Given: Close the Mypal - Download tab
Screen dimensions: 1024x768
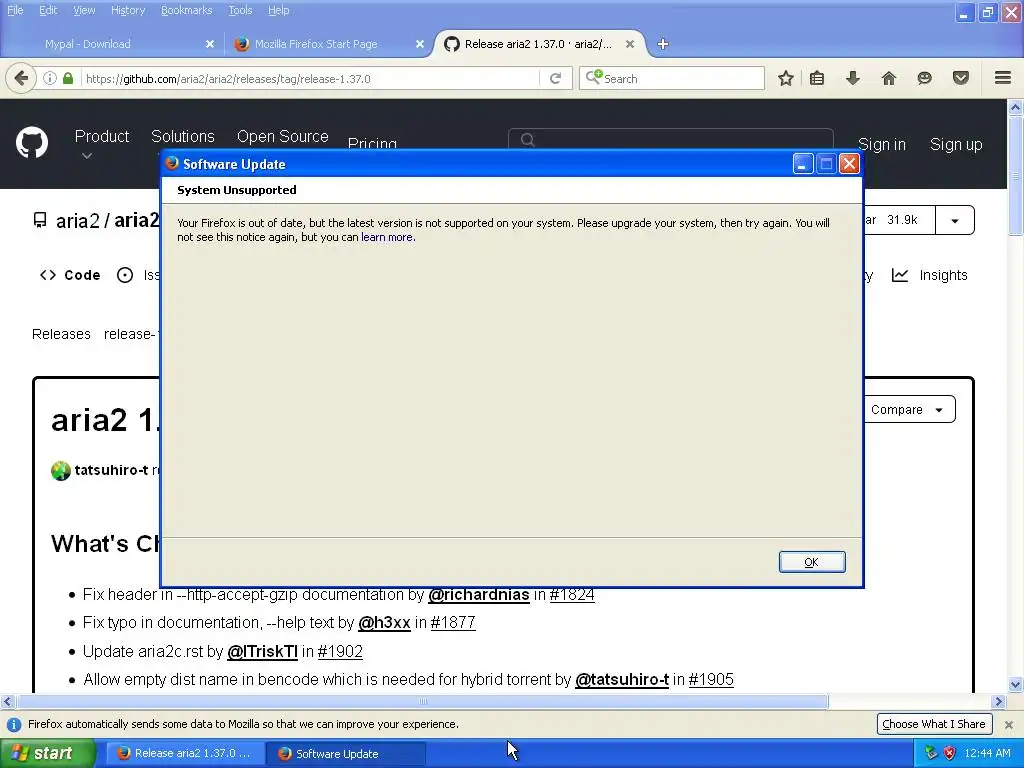Looking at the screenshot, I should coord(210,44).
